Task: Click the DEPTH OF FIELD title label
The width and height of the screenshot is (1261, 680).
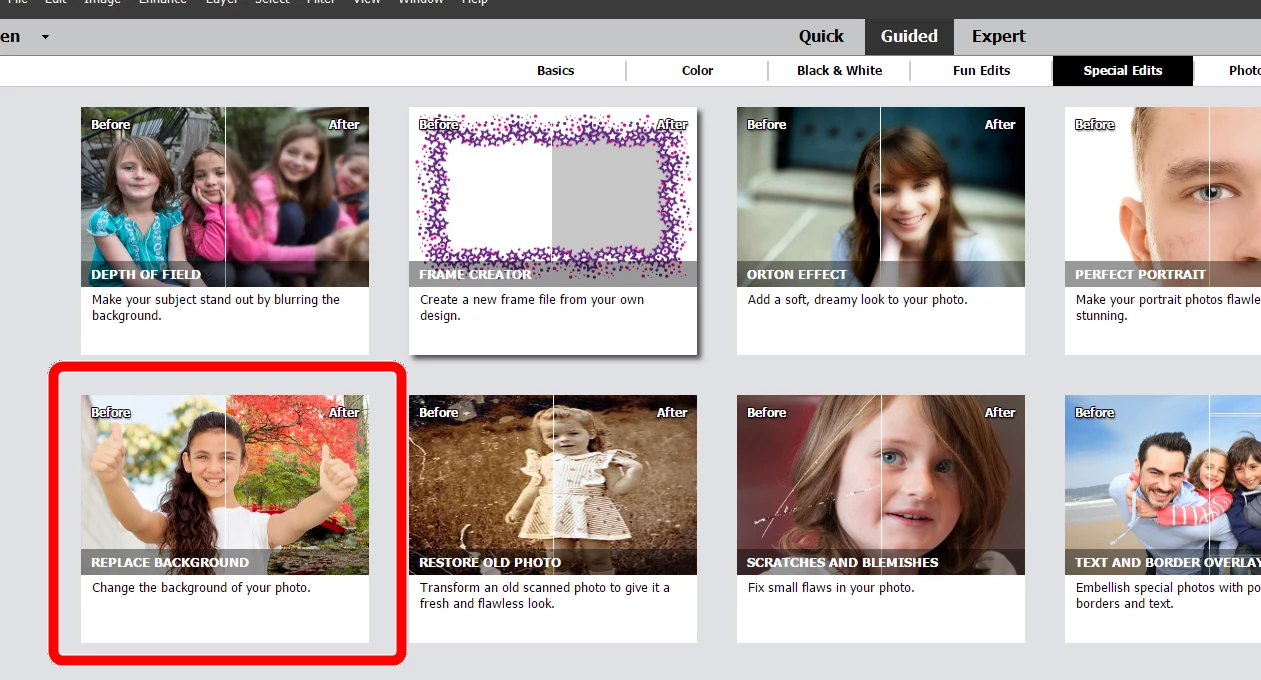Action: point(146,274)
